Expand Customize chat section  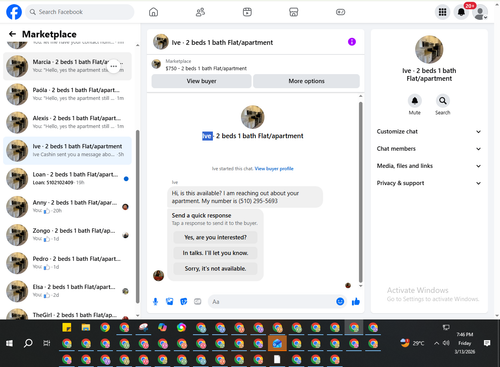tap(429, 132)
